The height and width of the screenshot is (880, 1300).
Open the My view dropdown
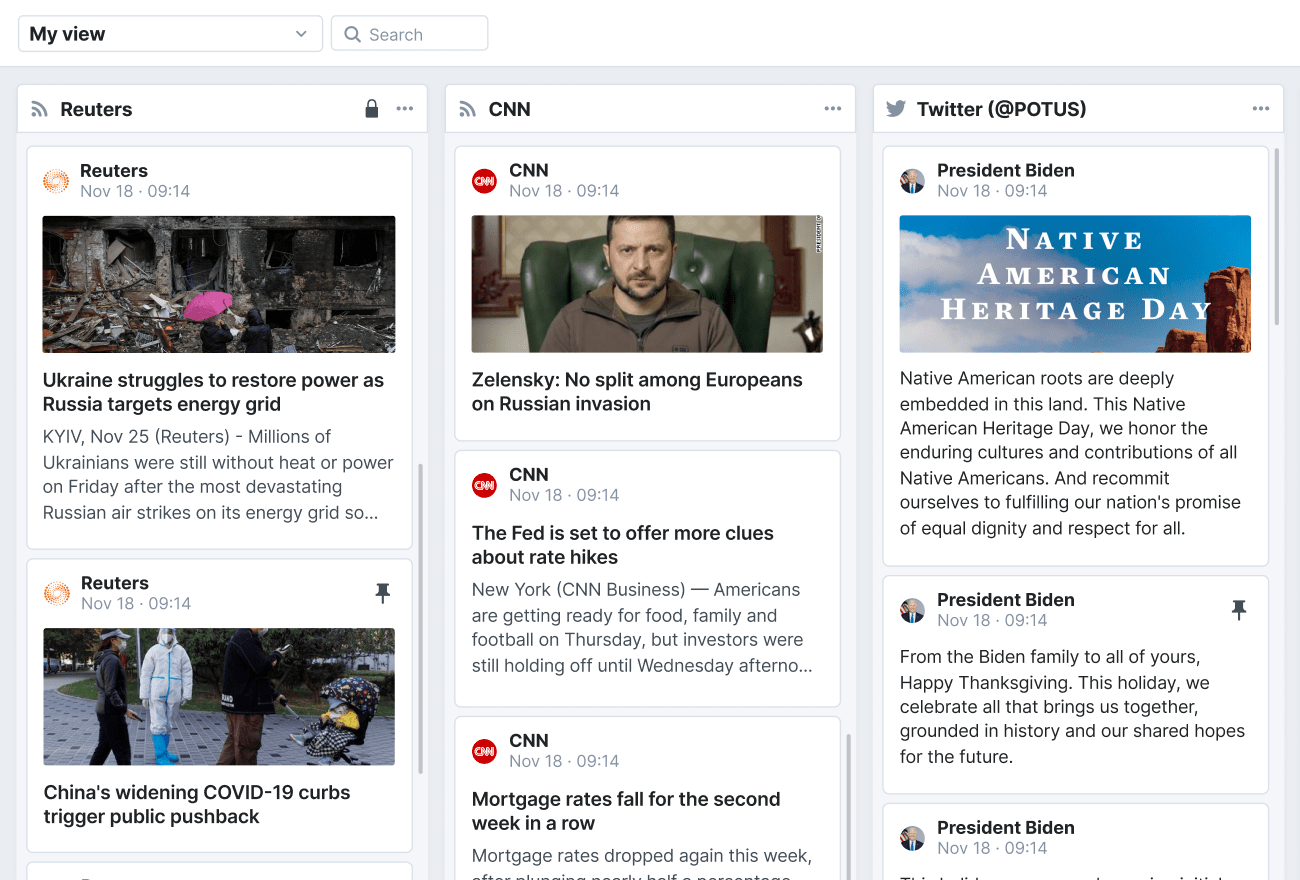coord(170,34)
